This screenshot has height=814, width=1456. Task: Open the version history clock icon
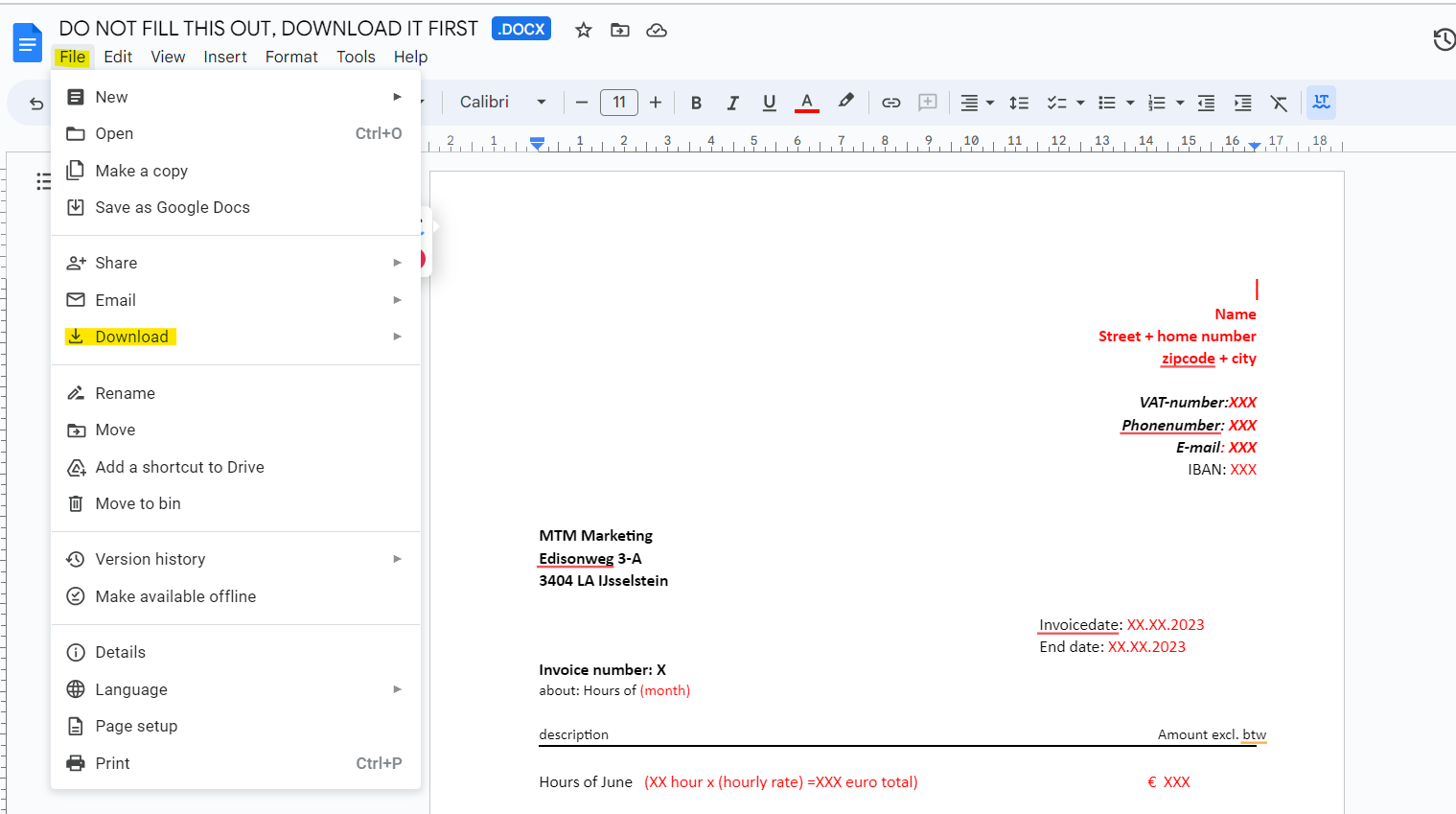click(x=1444, y=39)
